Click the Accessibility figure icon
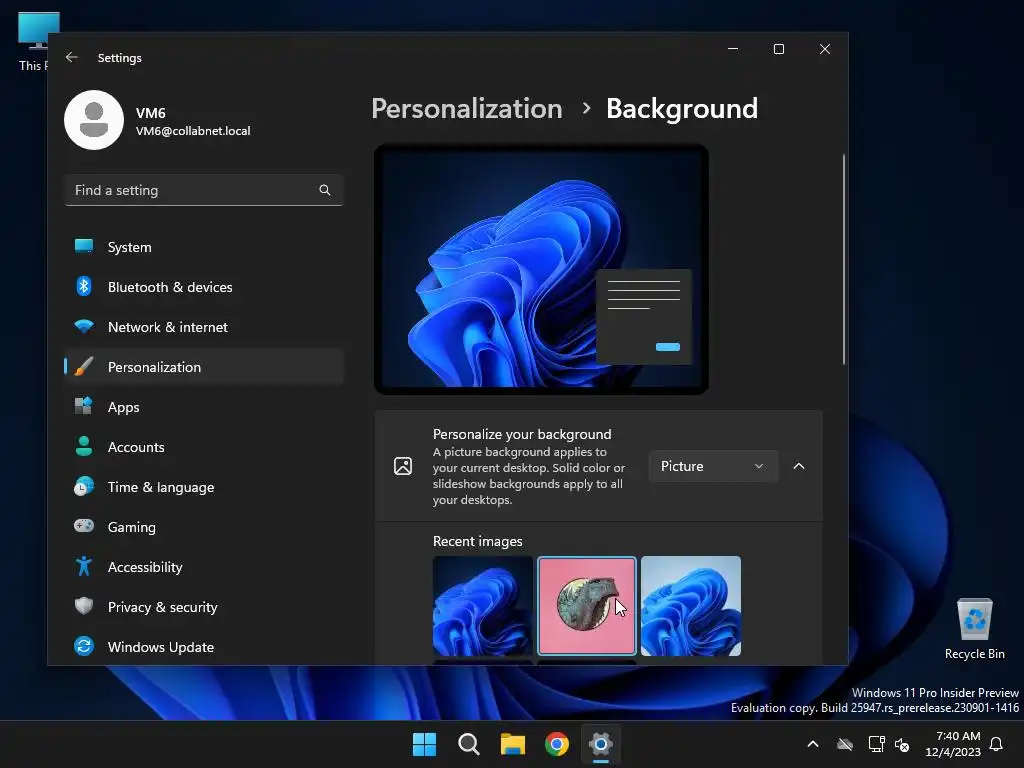The width and height of the screenshot is (1024, 768). (x=84, y=566)
